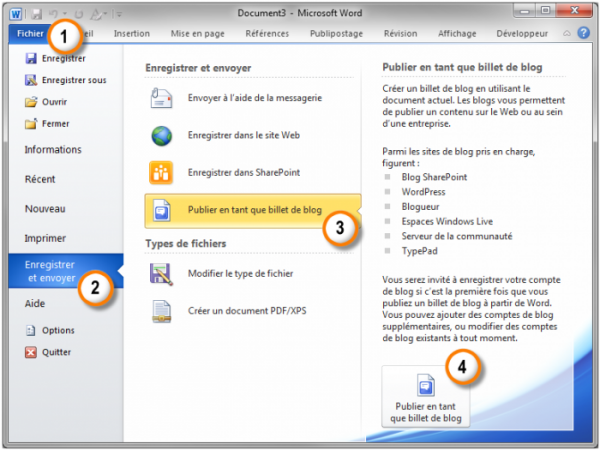
Task: Click the Enregistrer floppy disk icon
Action: pyautogui.click(x=31, y=58)
